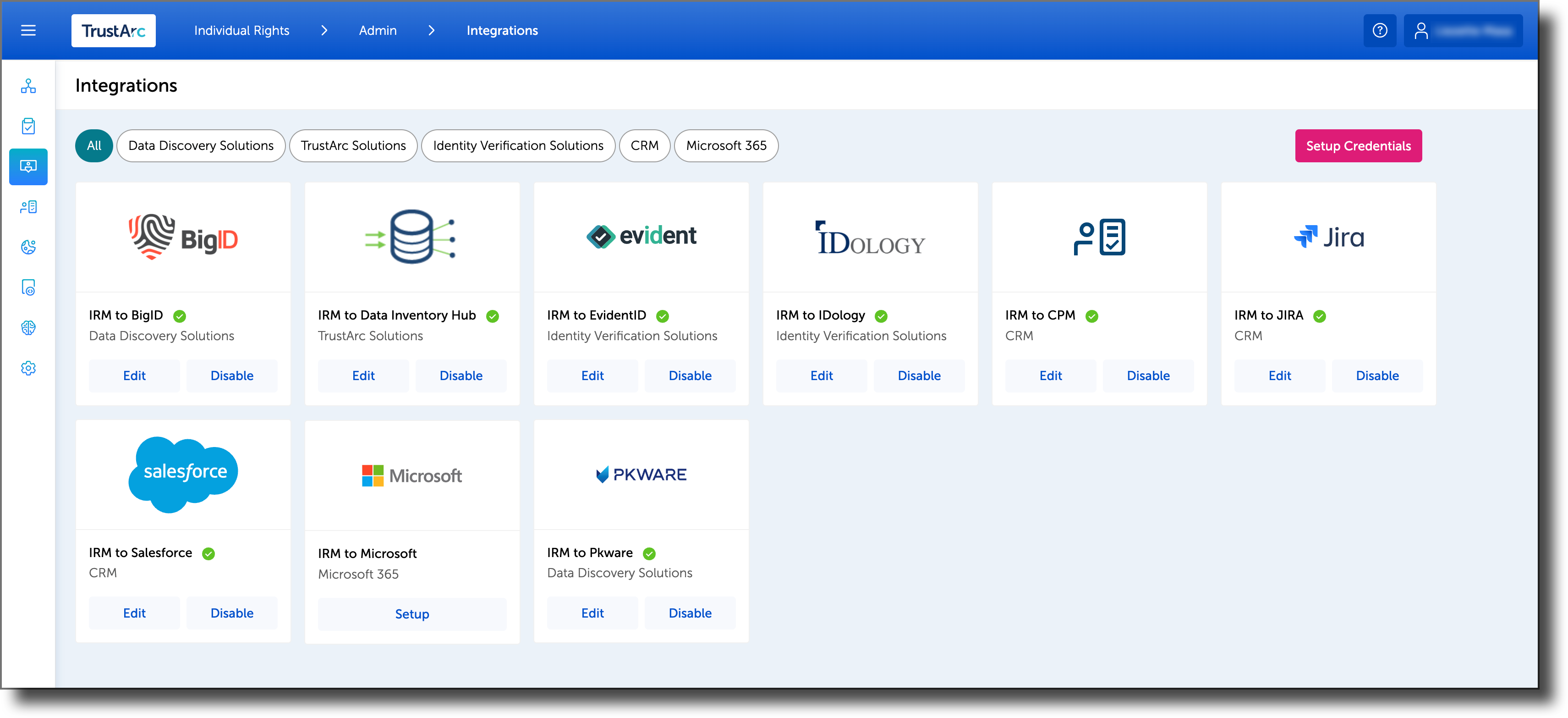This screenshot has width=1568, height=718.
Task: Filter by Identity Verification Solutions
Action: tap(518, 145)
